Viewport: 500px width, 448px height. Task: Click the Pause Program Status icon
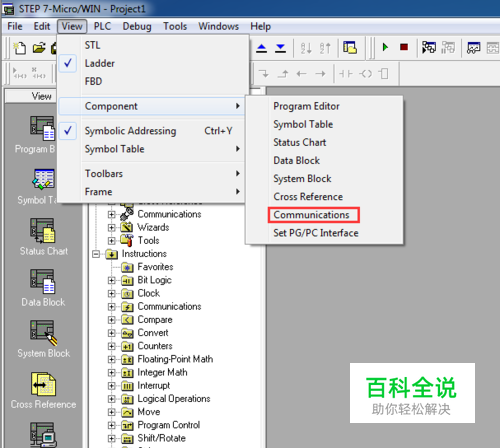click(448, 47)
